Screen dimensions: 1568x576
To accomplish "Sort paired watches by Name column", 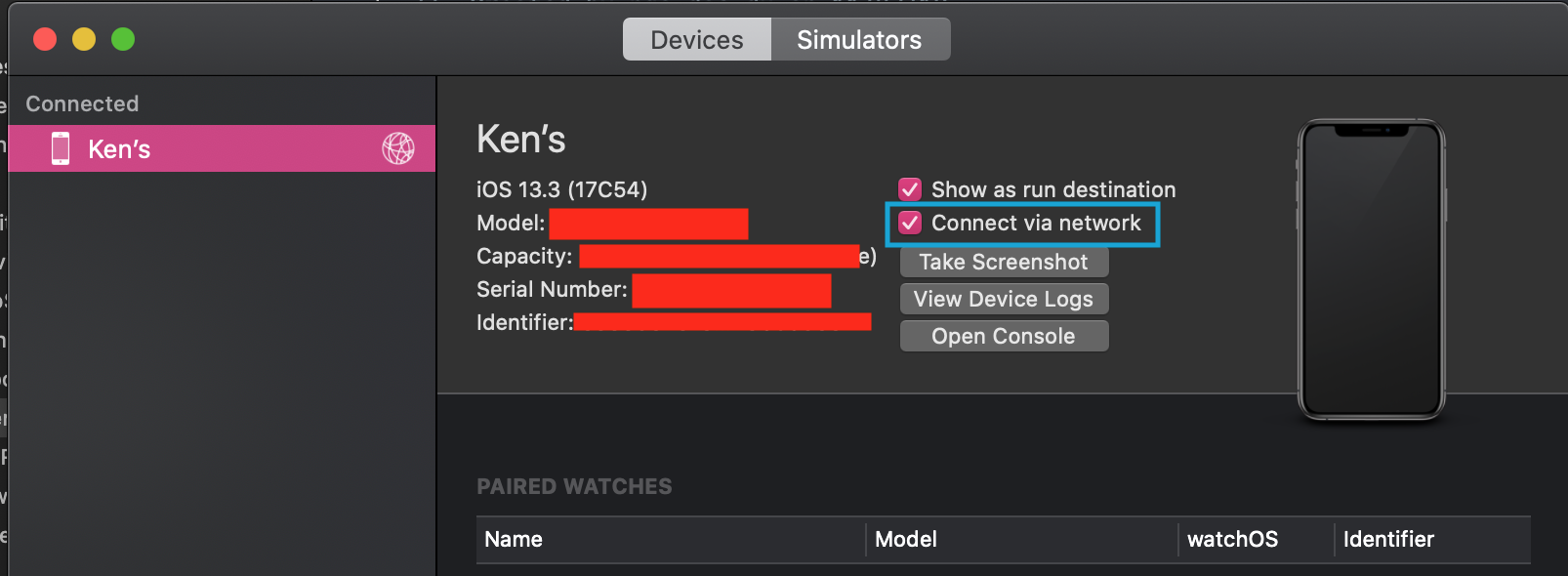I will click(514, 539).
